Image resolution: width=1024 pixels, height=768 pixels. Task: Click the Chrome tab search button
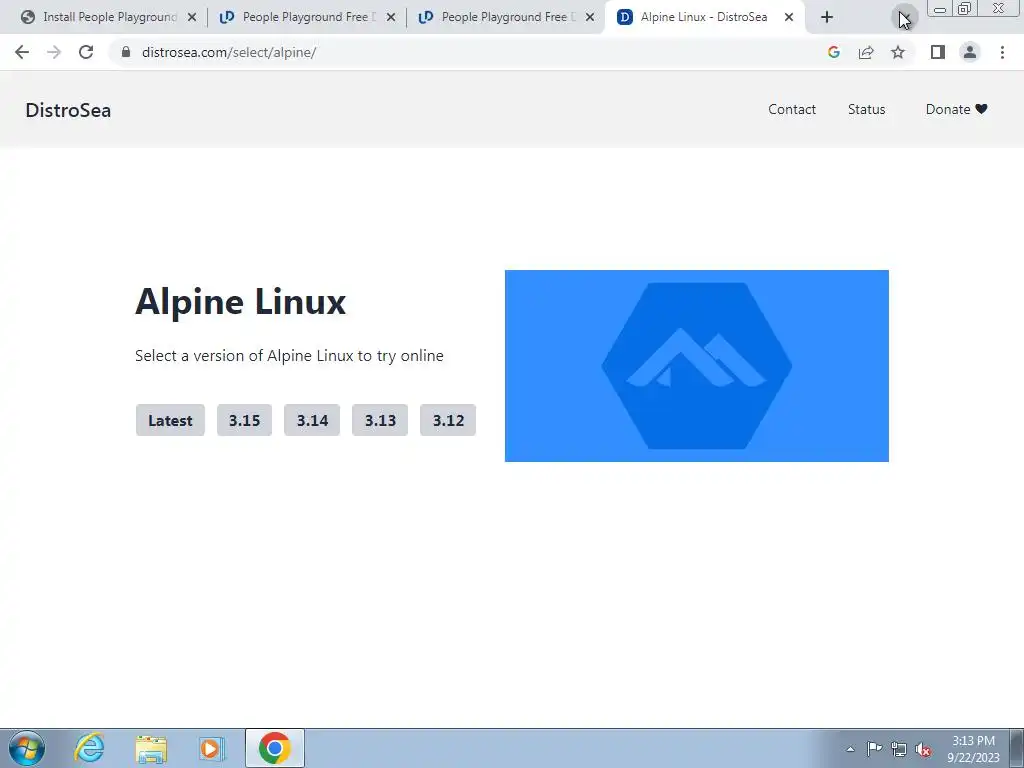point(904,18)
